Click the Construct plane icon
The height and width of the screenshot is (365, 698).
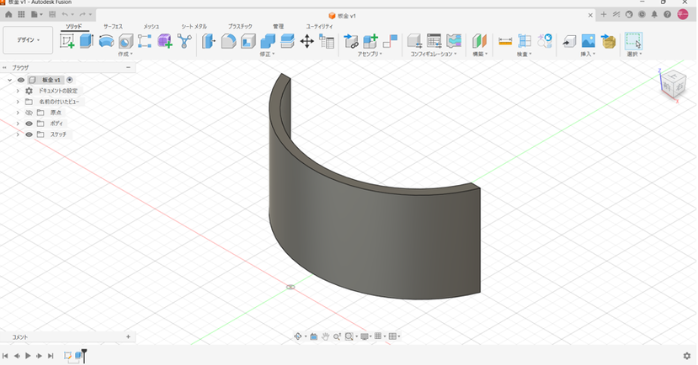(x=479, y=41)
